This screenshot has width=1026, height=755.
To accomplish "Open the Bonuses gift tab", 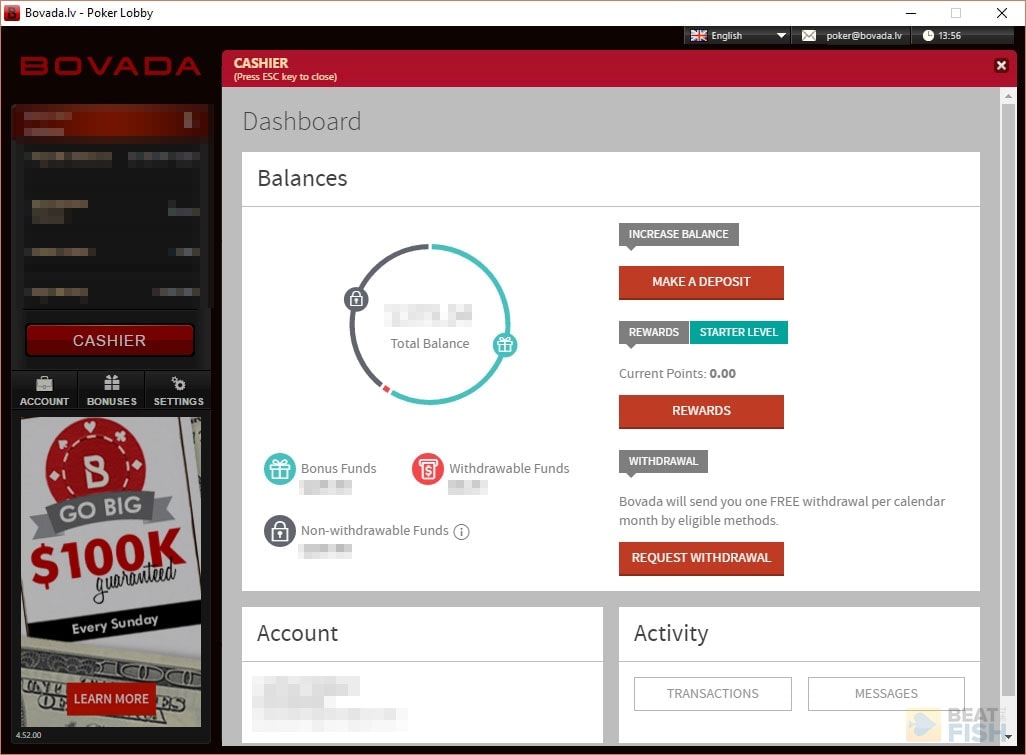I will (x=112, y=390).
